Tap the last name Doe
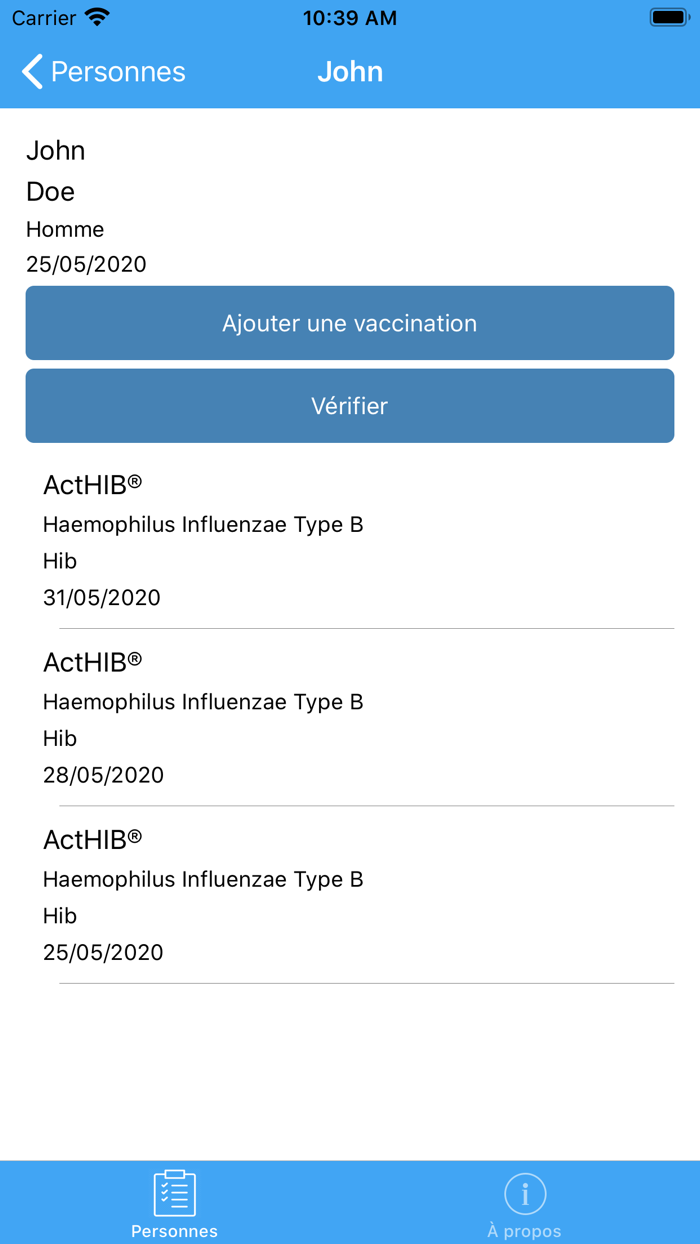 tap(51, 191)
